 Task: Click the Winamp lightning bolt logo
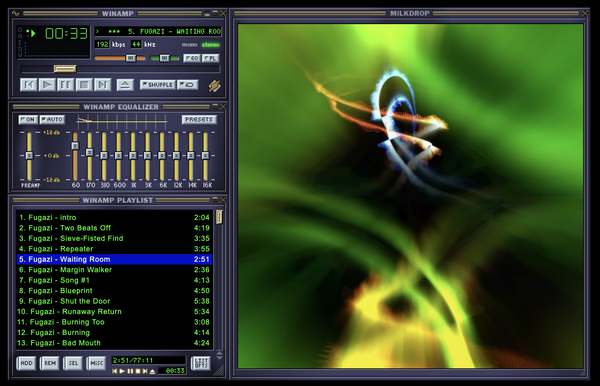pos(214,86)
